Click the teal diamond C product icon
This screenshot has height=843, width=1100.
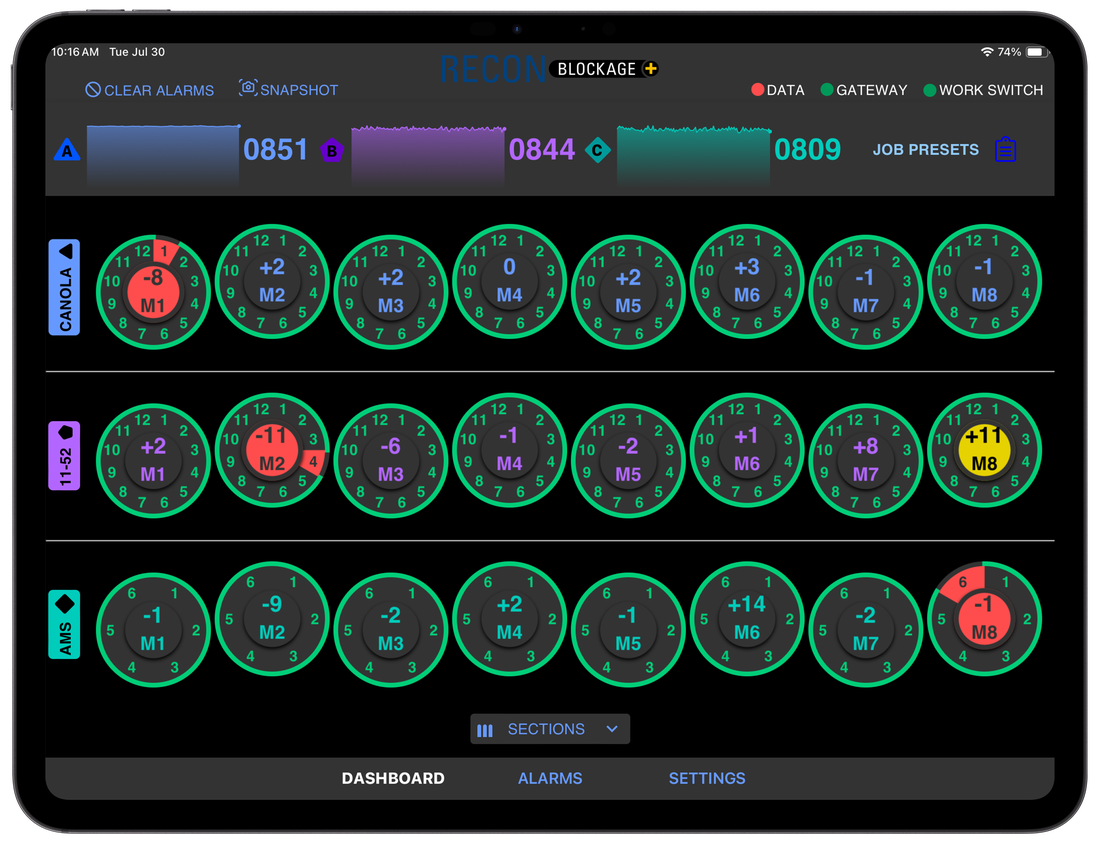pos(597,150)
